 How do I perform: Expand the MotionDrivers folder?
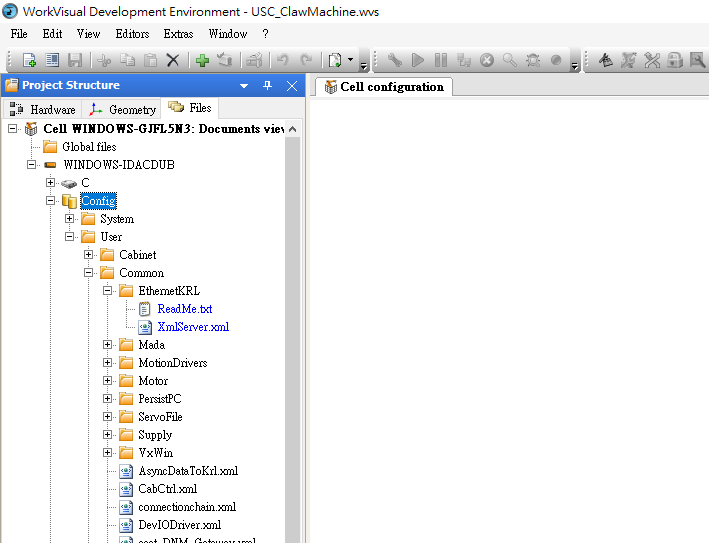(x=107, y=363)
